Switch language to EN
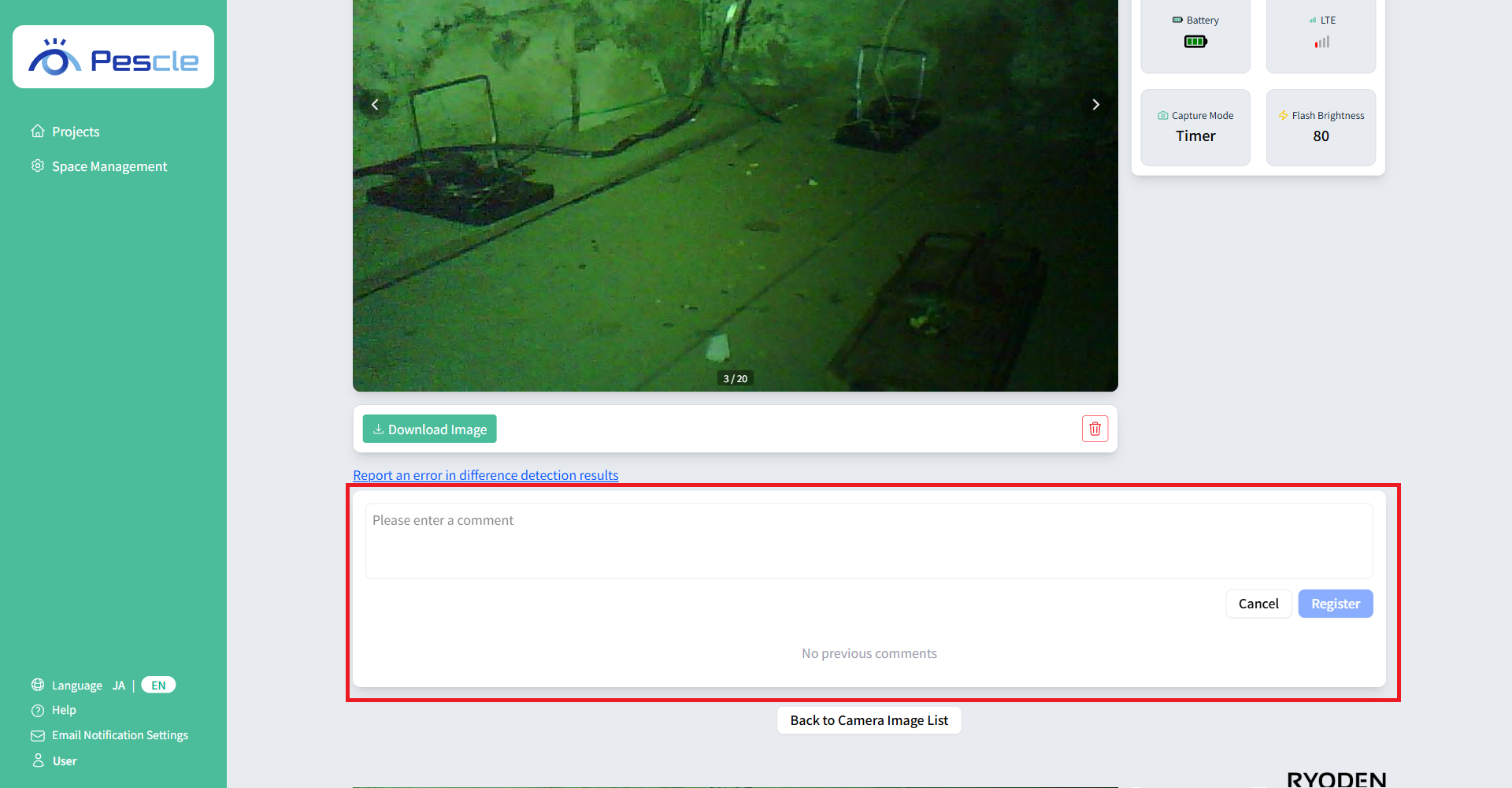Screen dimensions: 1512x788 pyautogui.click(x=158, y=685)
